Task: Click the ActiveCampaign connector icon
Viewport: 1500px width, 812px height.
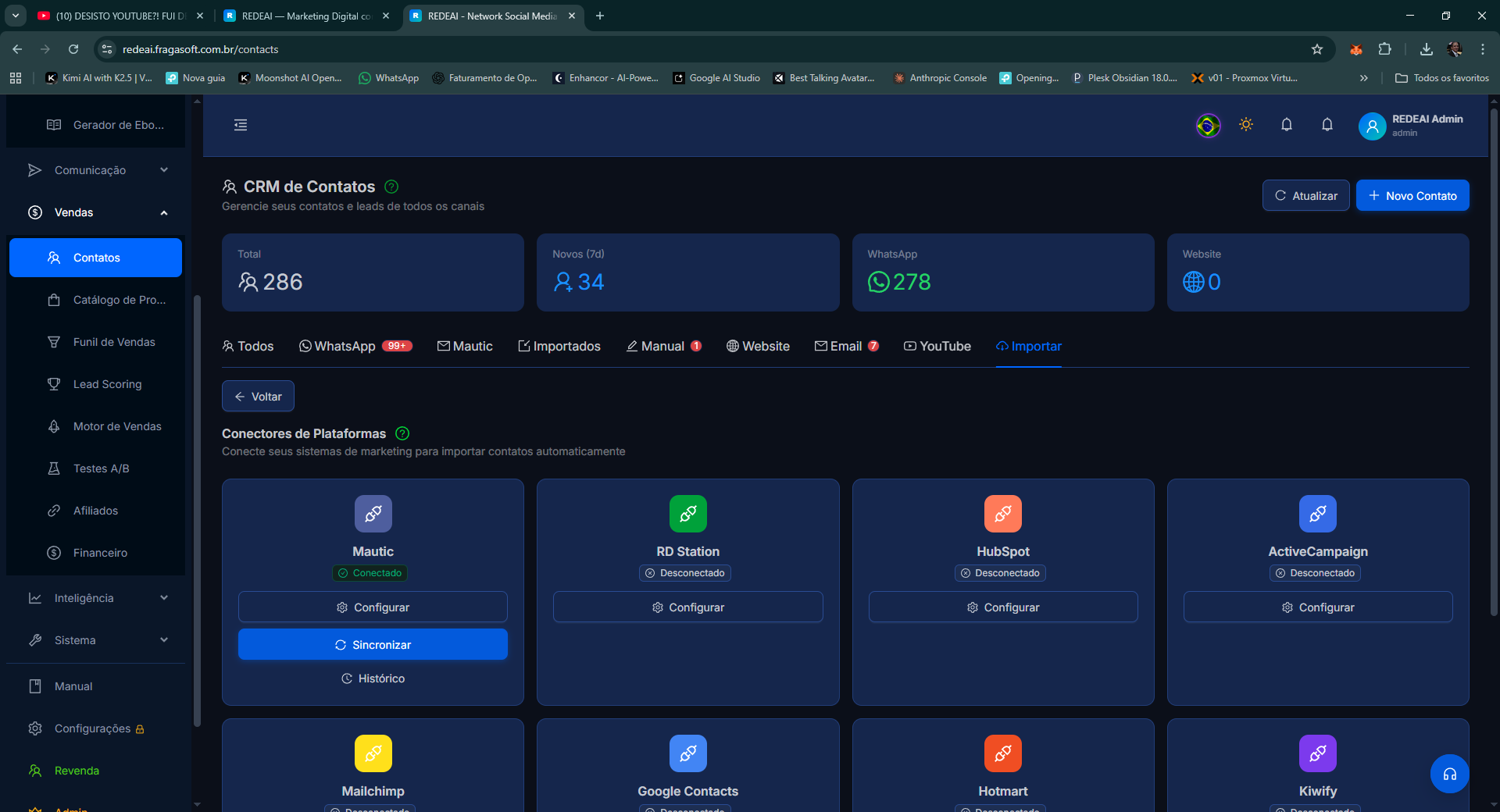Action: [1318, 514]
